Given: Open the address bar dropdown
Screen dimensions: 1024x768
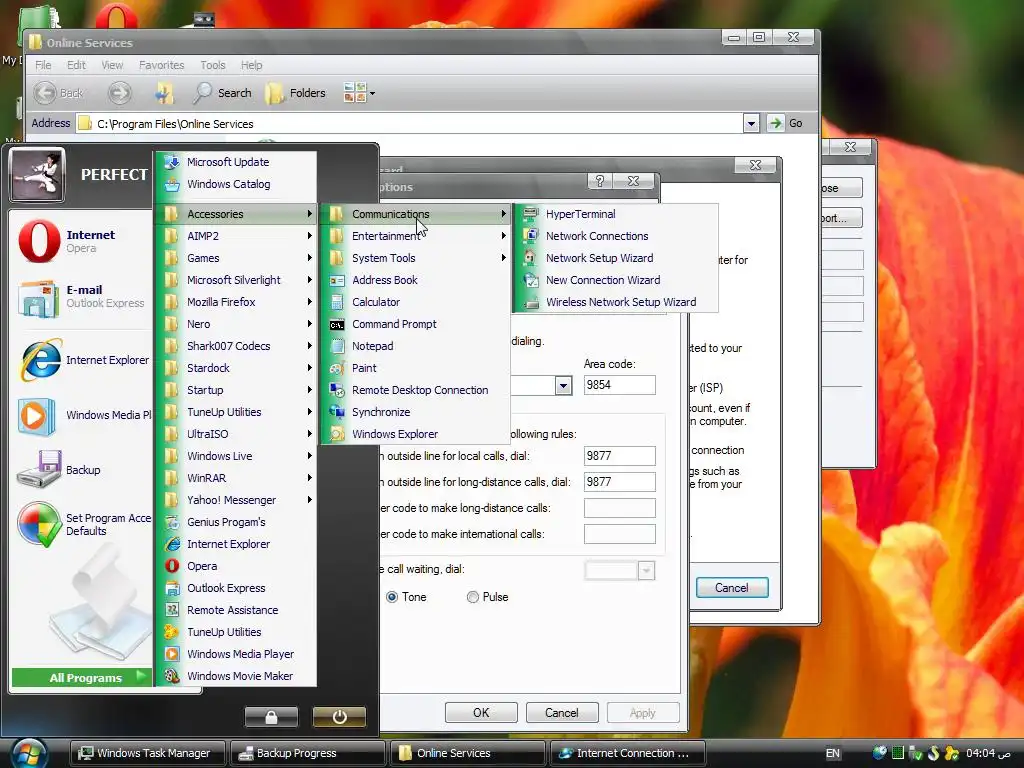Looking at the screenshot, I should [751, 123].
